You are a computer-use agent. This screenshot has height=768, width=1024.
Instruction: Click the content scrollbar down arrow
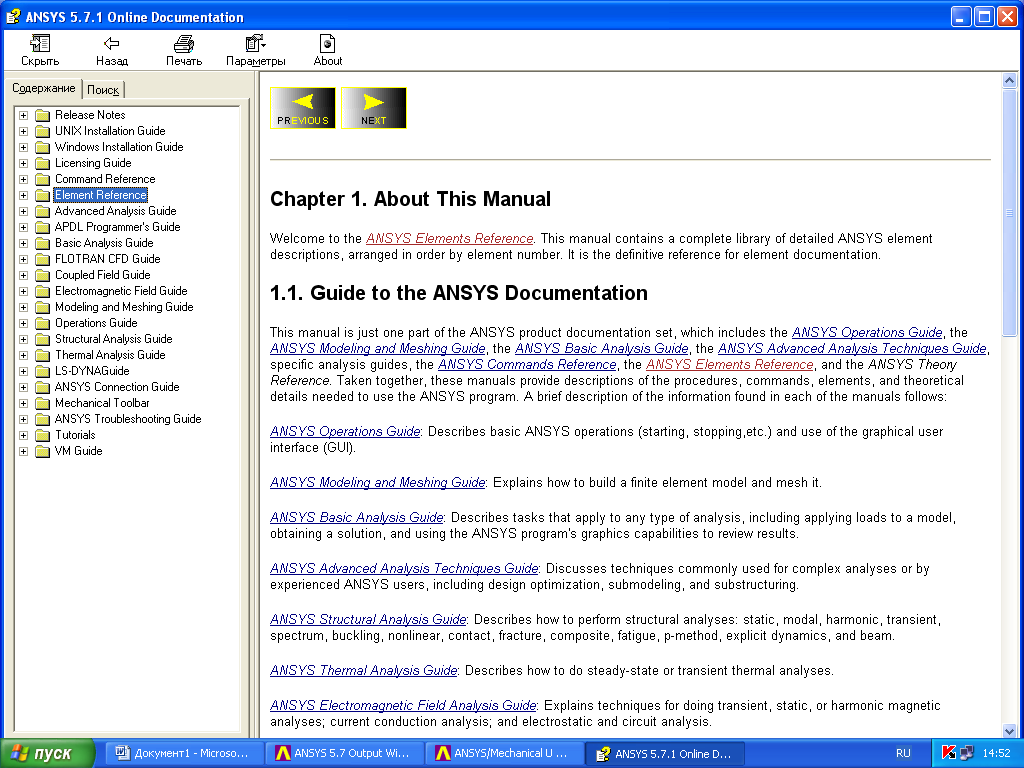[1009, 731]
